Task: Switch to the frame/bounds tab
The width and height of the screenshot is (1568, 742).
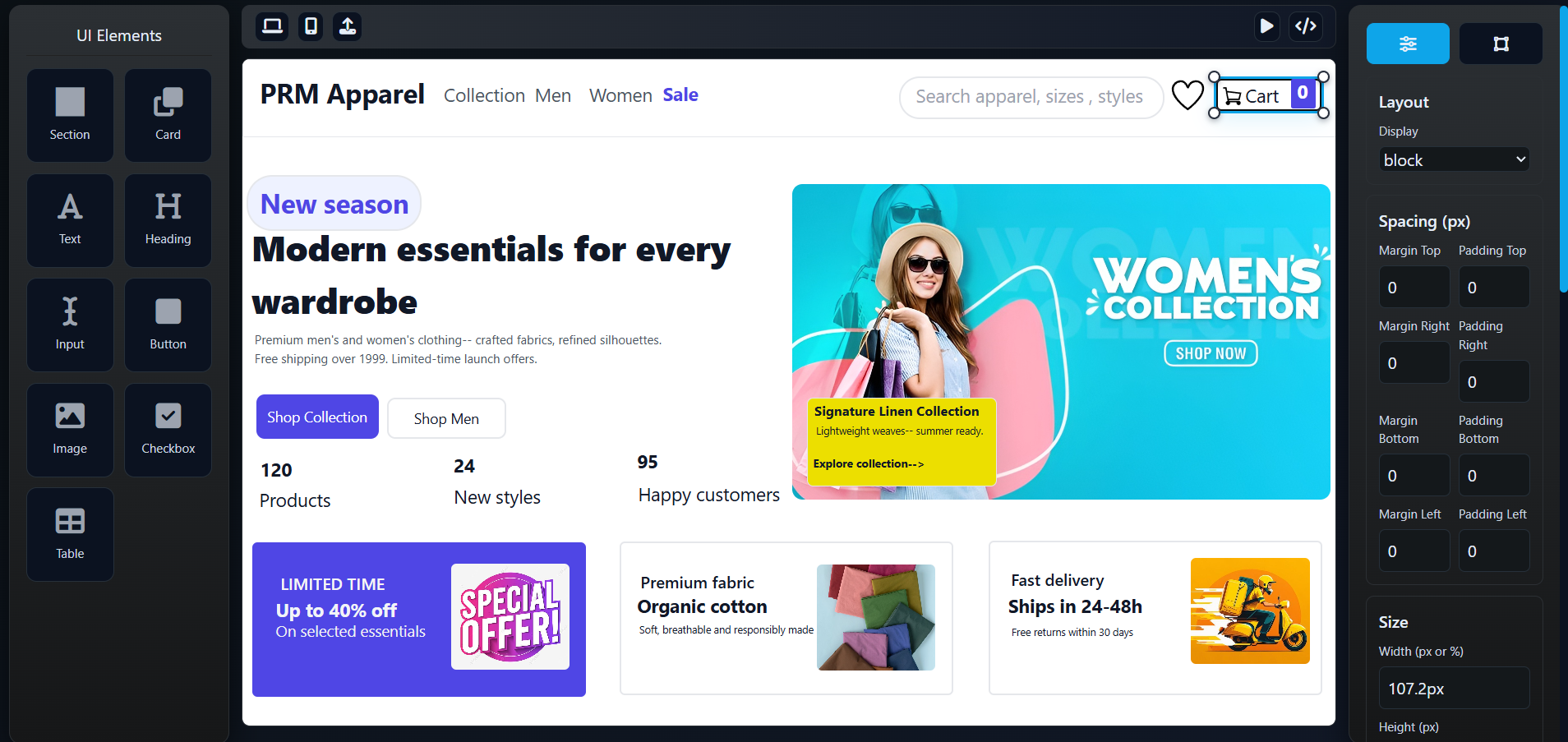Action: [1501, 44]
